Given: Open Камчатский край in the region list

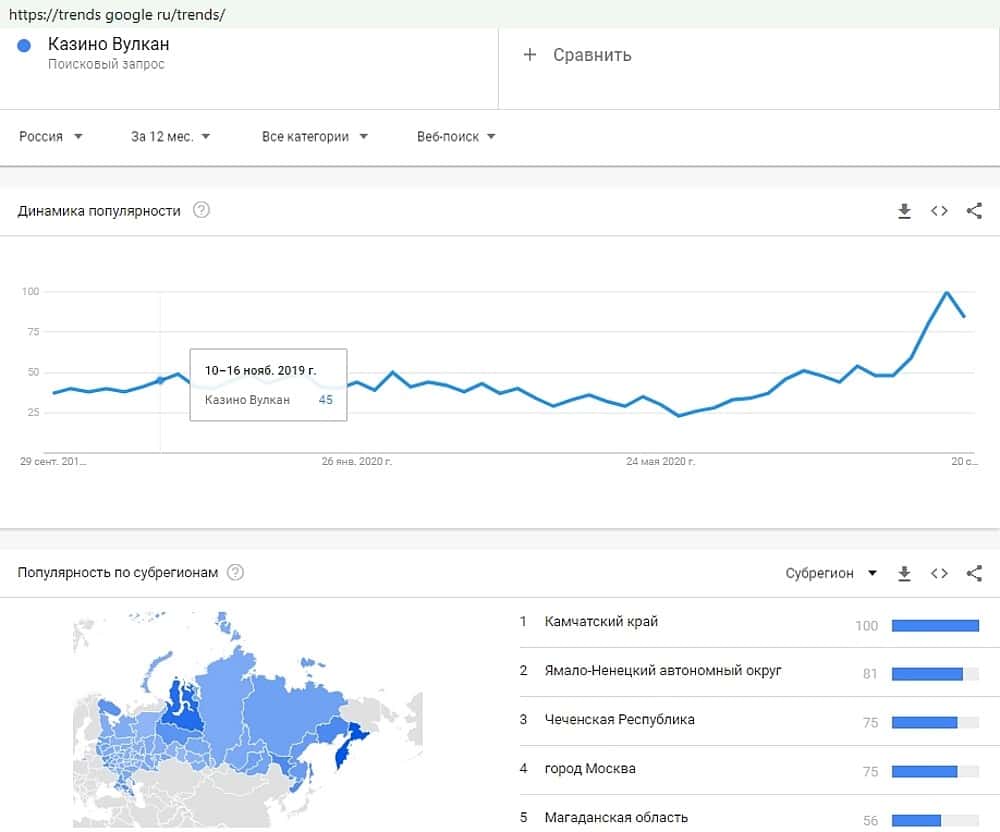Looking at the screenshot, I should [x=601, y=622].
